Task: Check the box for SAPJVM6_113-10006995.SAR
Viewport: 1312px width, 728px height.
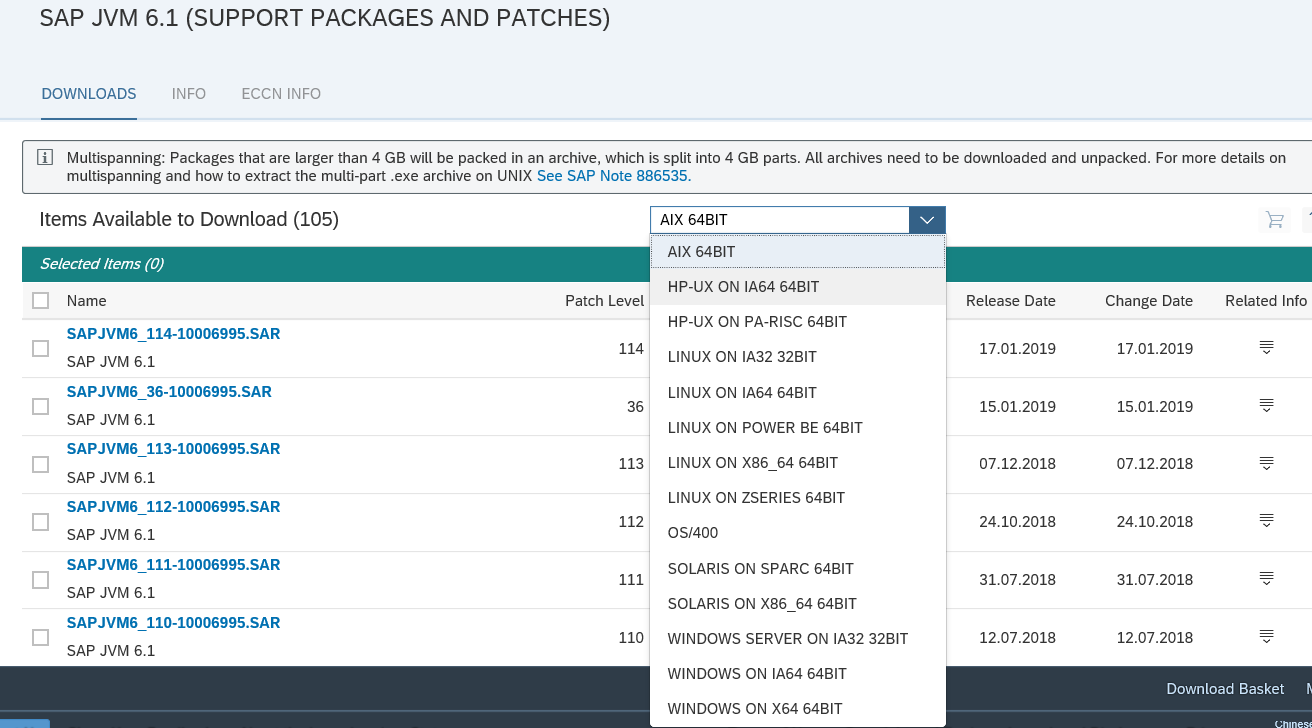Action: pos(40,464)
